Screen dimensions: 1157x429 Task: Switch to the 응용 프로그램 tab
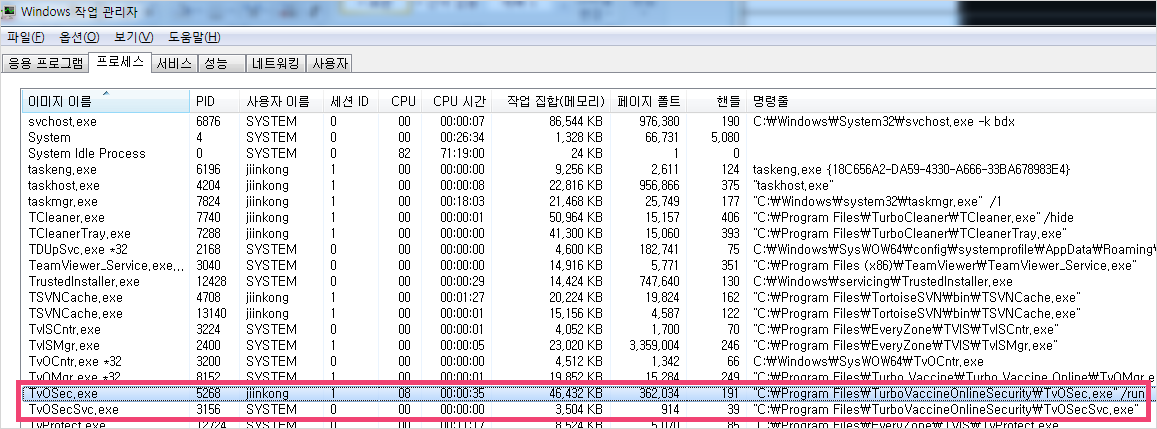tap(46, 64)
